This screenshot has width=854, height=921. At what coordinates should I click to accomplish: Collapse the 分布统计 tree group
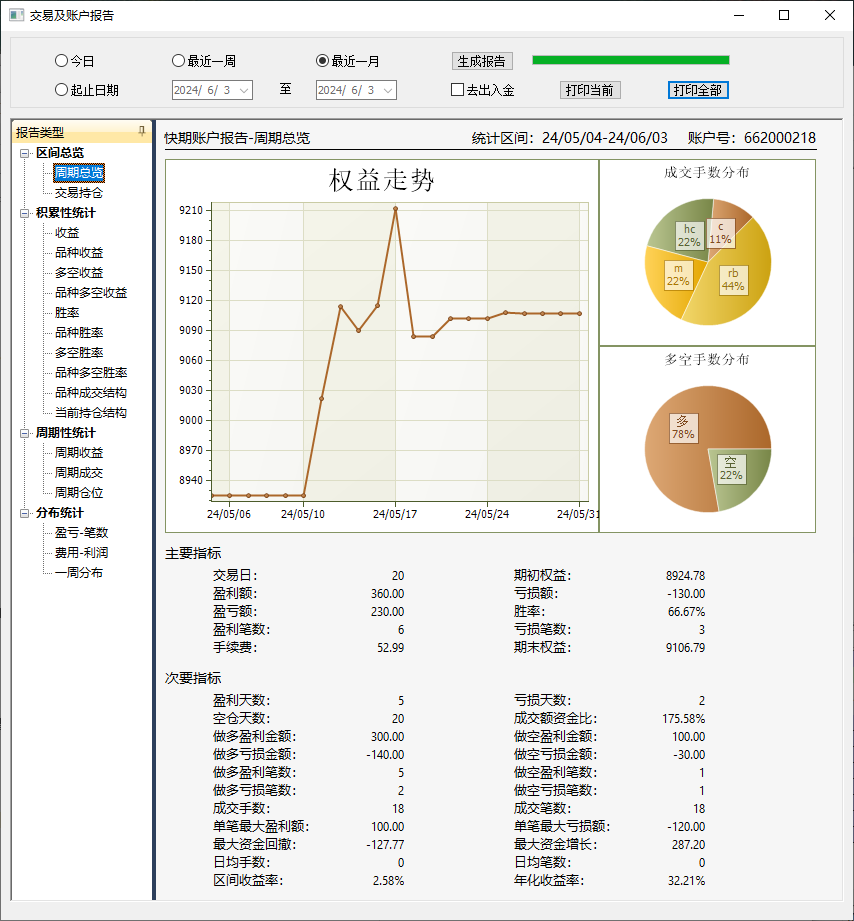25,513
